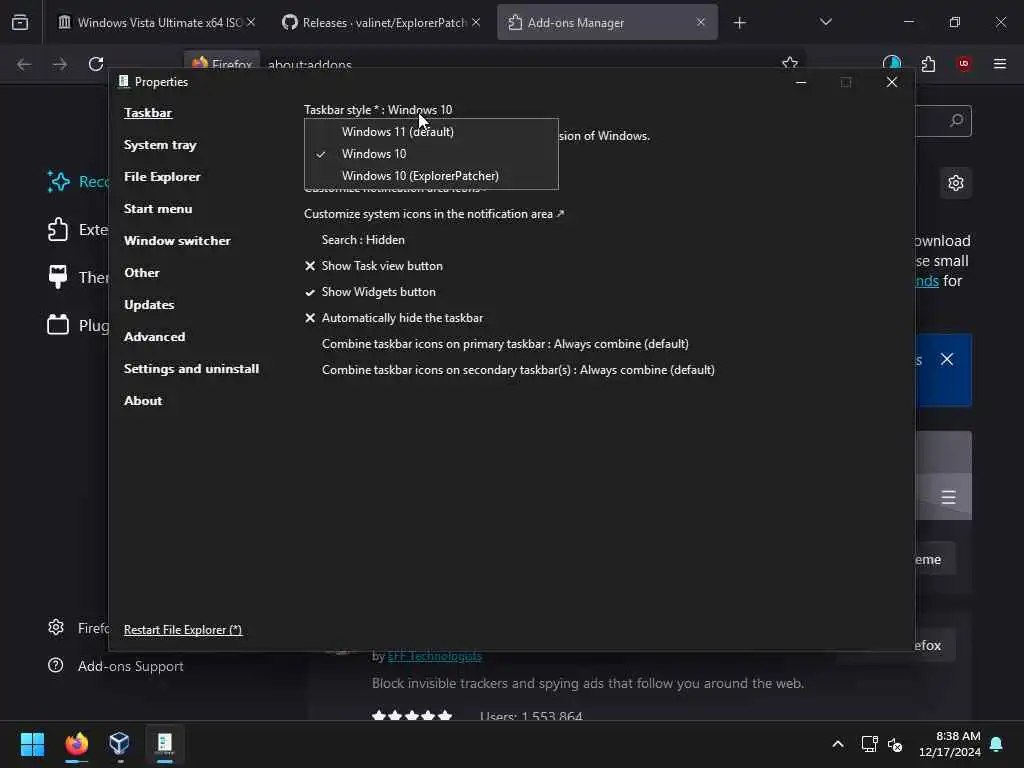Open the File Explorer section

pyautogui.click(x=162, y=176)
